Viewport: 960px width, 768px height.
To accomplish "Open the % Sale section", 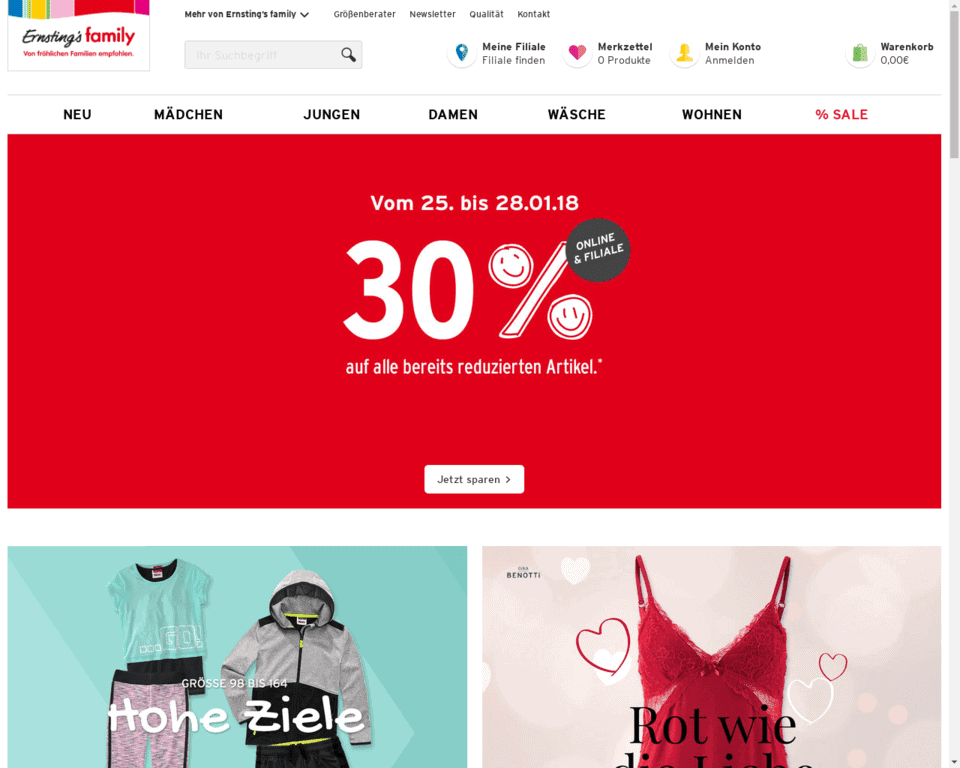I will [x=841, y=115].
